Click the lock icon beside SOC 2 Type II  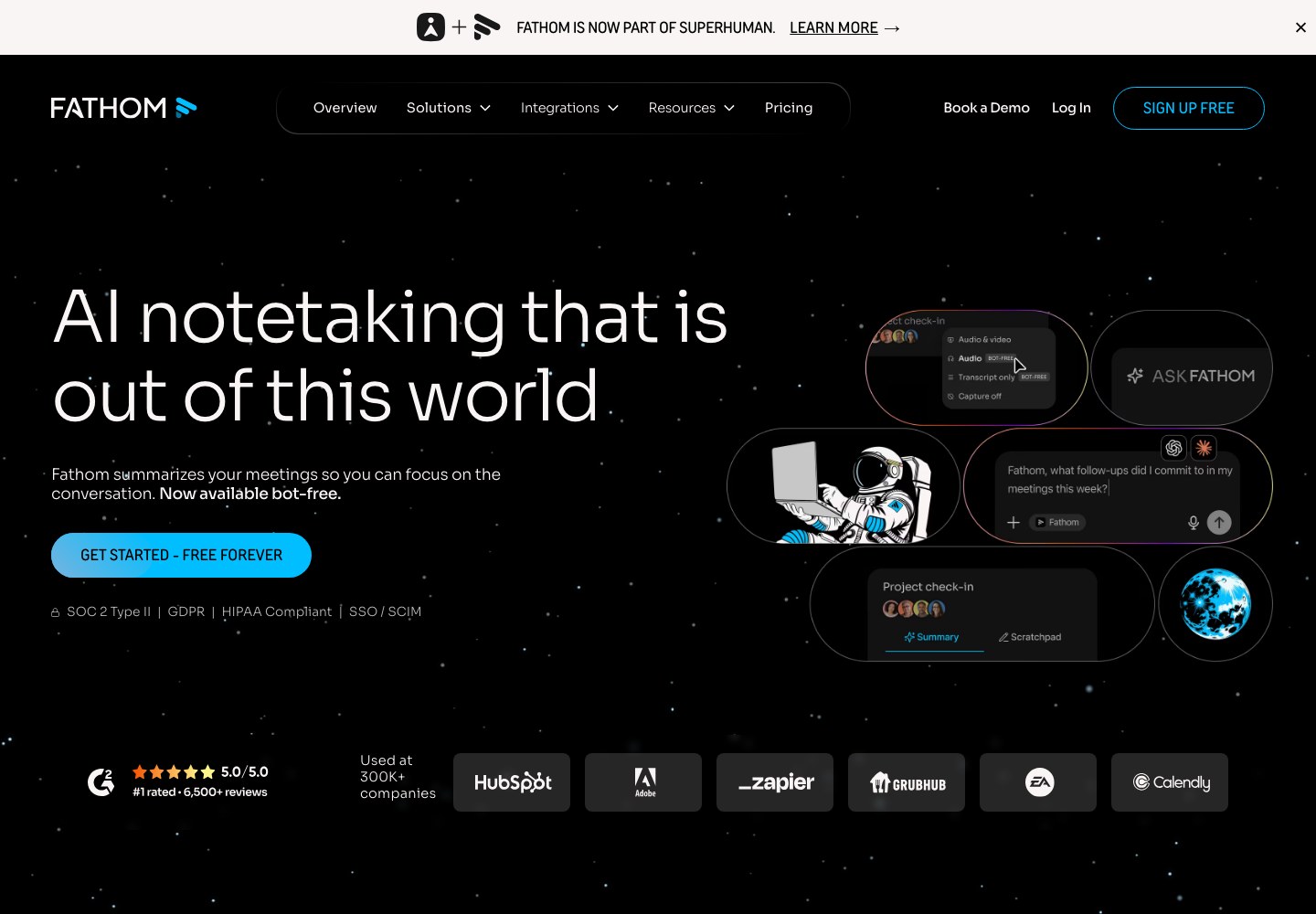point(56,612)
